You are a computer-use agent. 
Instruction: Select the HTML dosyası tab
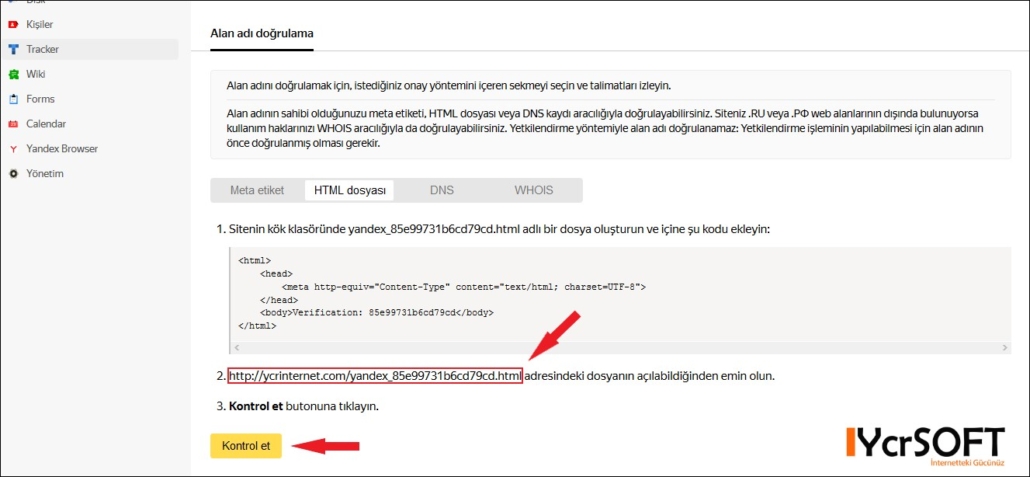point(349,191)
